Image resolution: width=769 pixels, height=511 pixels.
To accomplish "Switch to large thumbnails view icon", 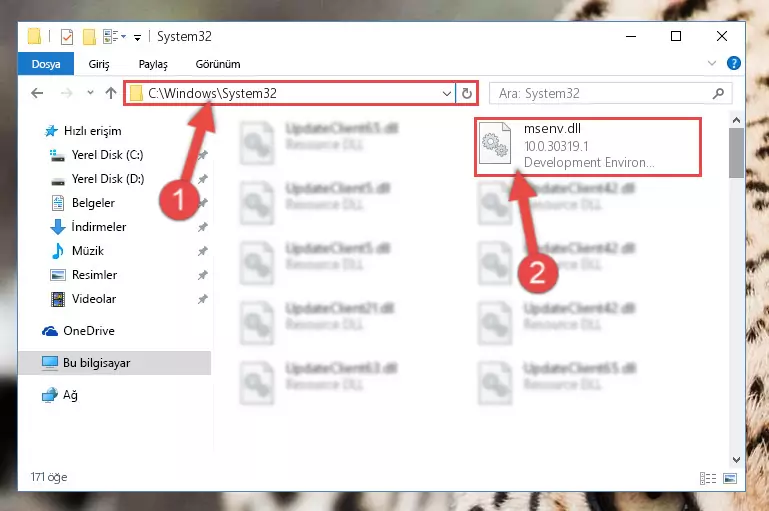I will [730, 478].
